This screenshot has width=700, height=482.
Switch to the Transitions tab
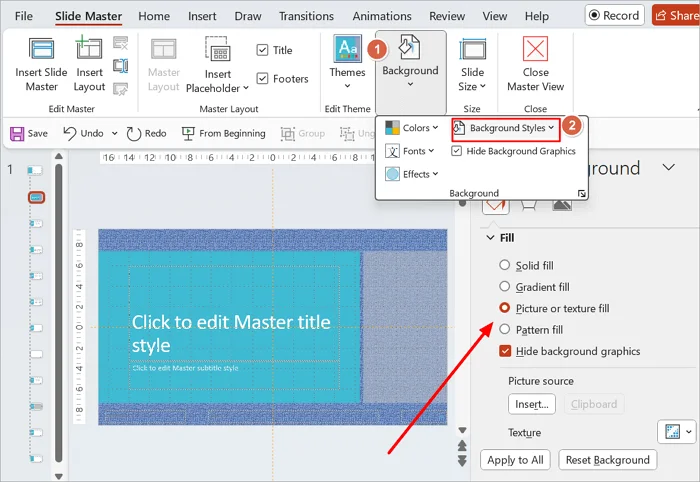pos(306,17)
